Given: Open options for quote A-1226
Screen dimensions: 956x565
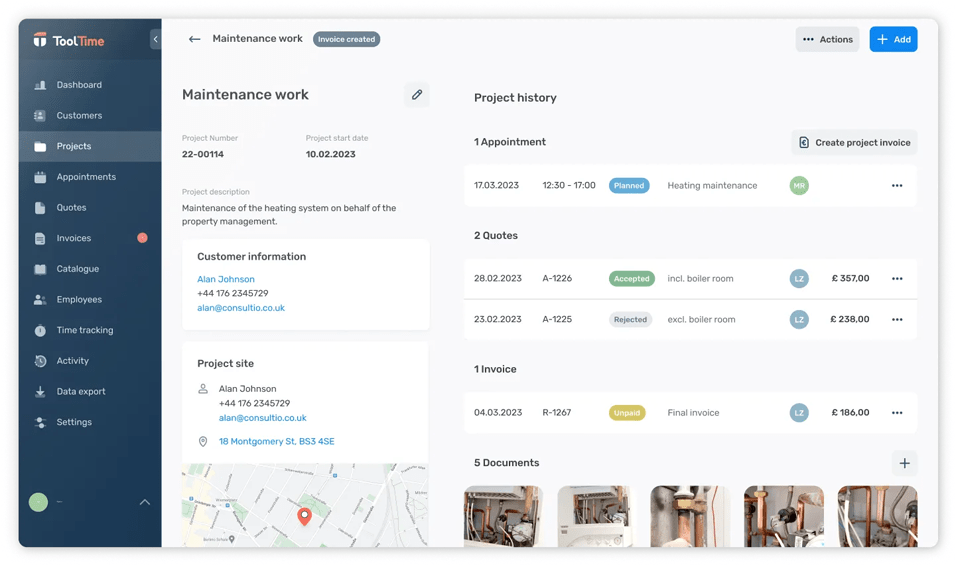Looking at the screenshot, I should [897, 279].
